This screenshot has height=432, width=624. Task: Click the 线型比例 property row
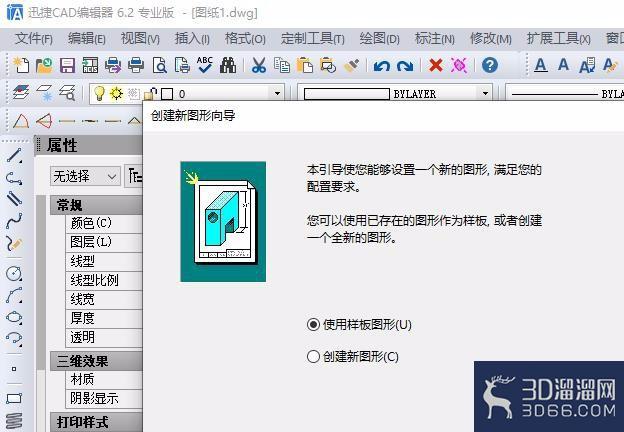(103, 280)
